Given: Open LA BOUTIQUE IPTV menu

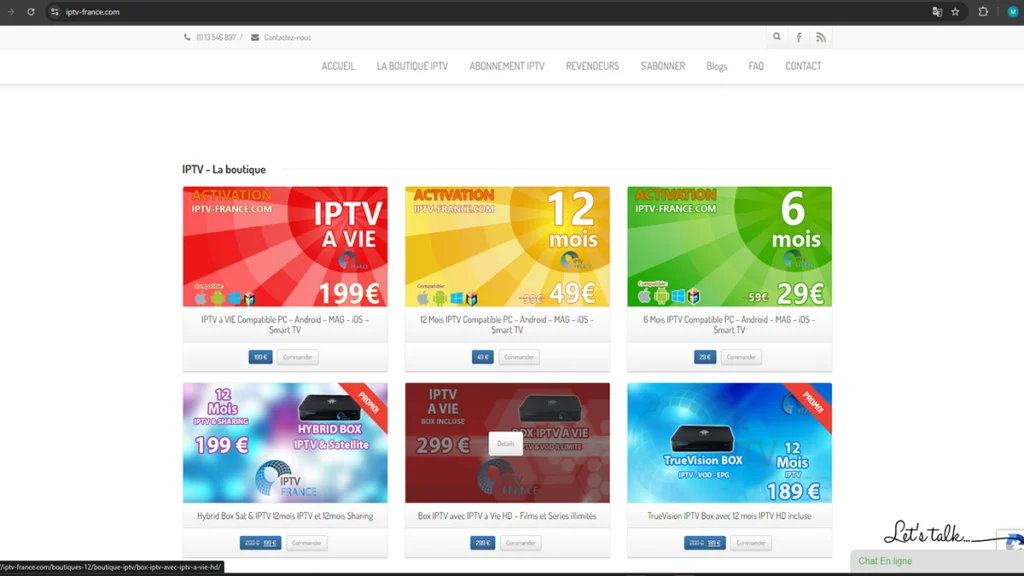Looking at the screenshot, I should (x=412, y=66).
